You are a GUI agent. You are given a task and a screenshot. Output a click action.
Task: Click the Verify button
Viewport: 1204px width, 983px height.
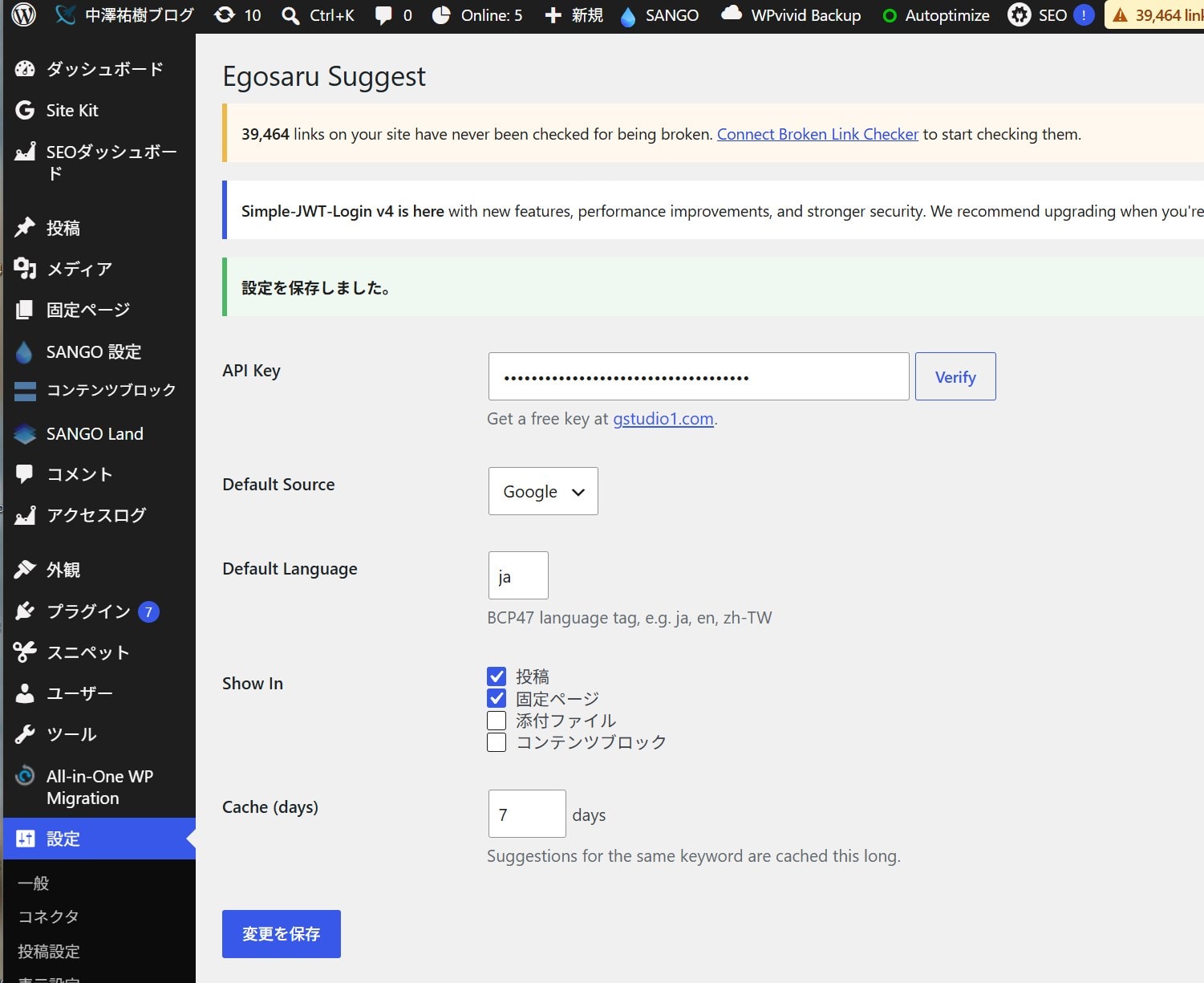[x=955, y=376]
